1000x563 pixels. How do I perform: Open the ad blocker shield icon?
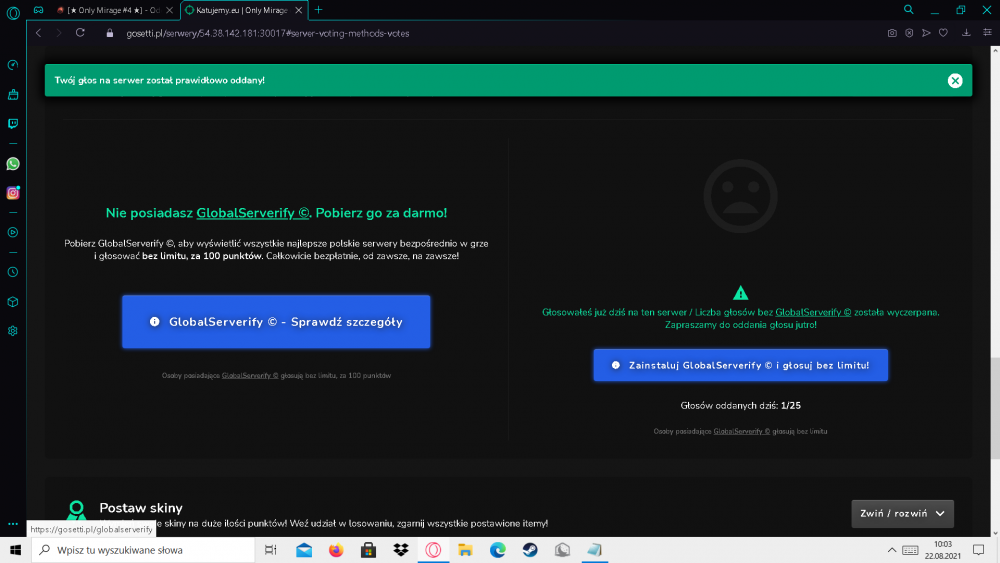(909, 33)
